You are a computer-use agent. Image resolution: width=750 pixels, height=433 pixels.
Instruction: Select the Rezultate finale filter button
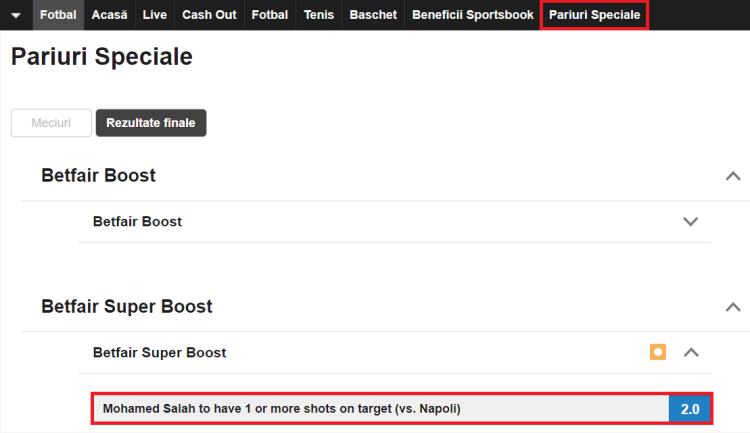coord(151,123)
